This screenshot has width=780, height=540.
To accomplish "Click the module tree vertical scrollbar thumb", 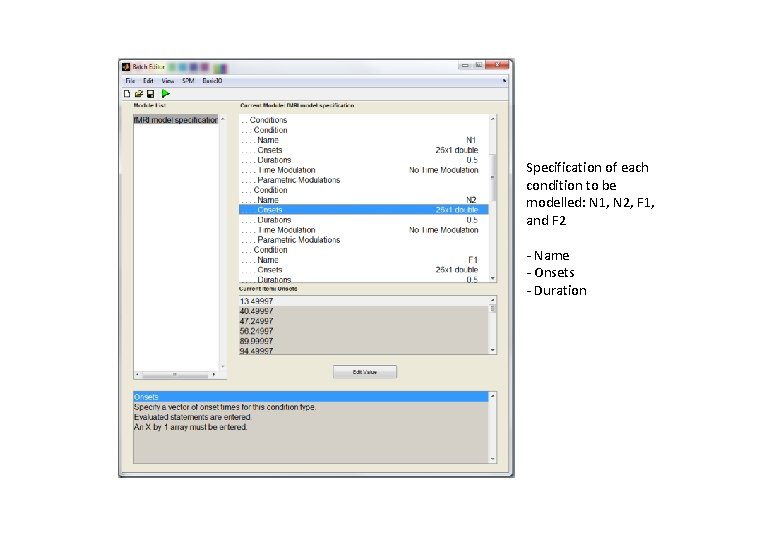I will click(x=492, y=177).
